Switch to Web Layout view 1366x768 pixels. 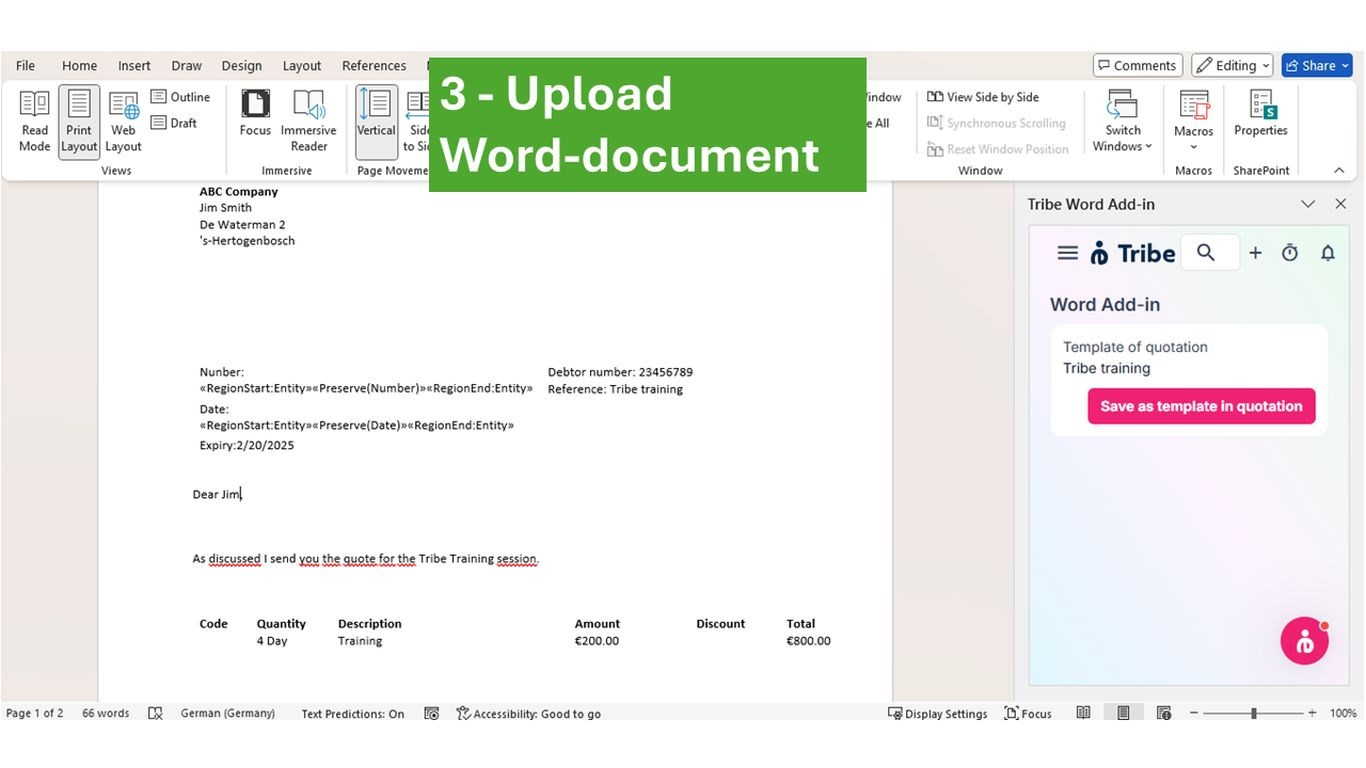tap(123, 122)
